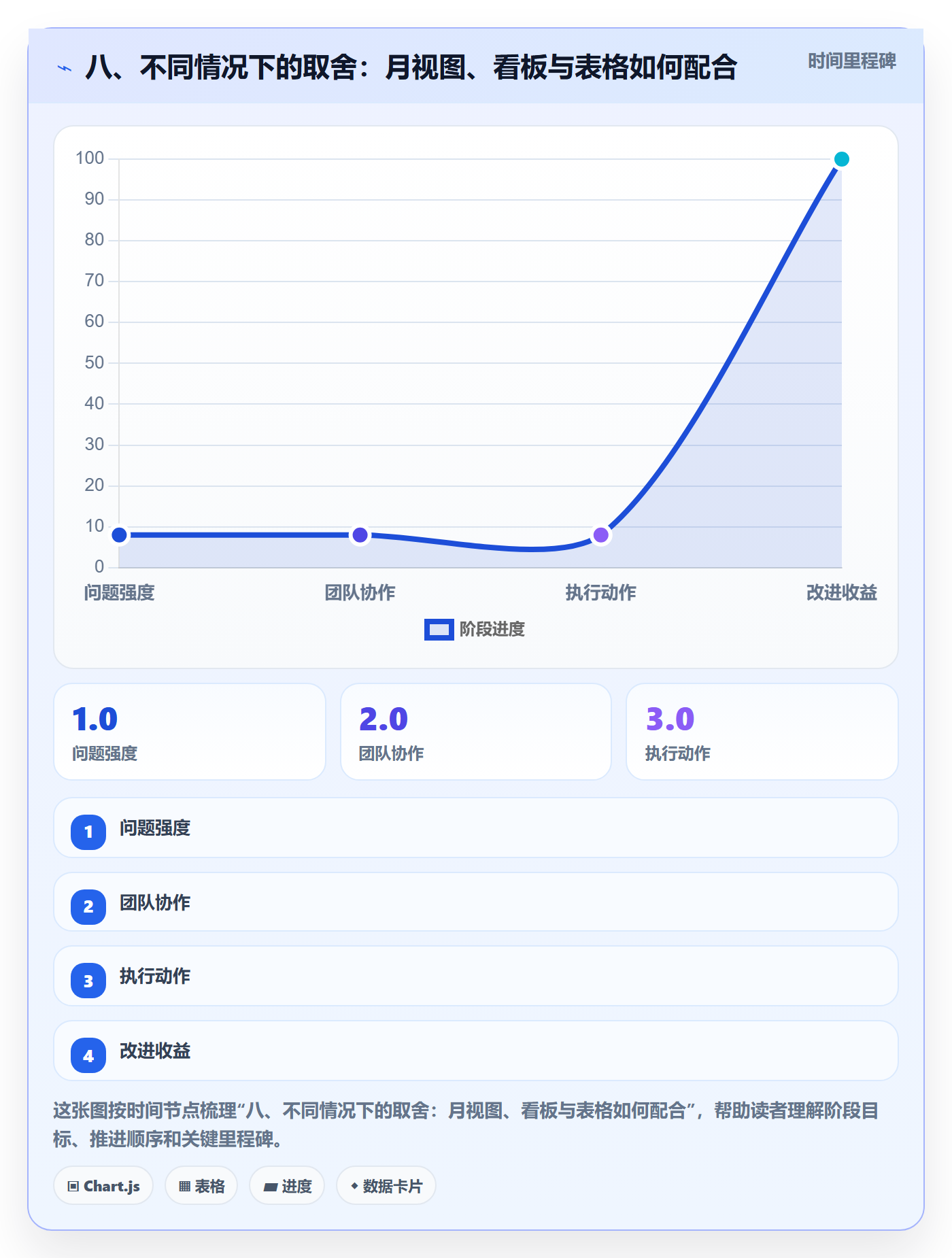Click the number 1 badge for 问题强度
Viewport: 952px width, 1258px height.
click(x=88, y=832)
